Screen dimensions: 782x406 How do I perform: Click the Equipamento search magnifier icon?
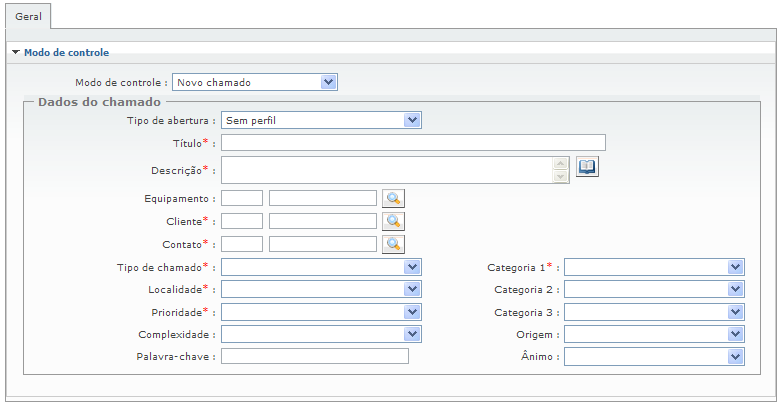pos(393,198)
